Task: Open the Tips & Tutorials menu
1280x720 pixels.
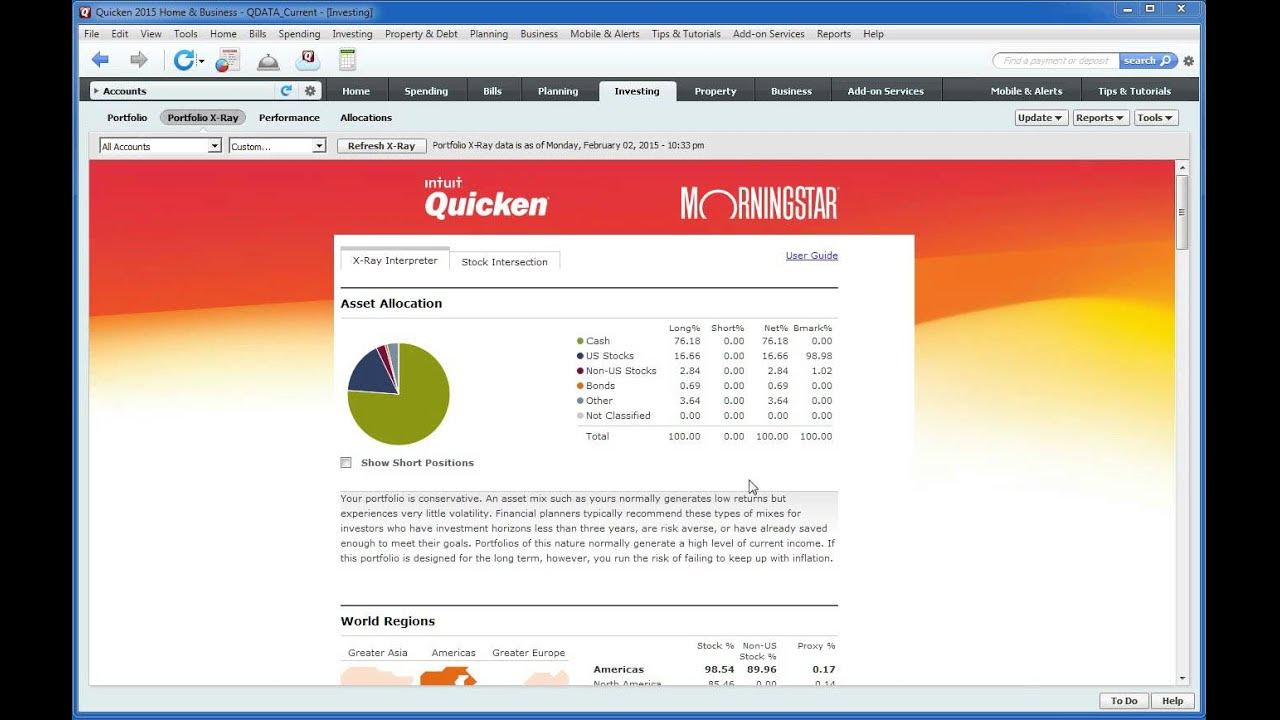Action: coord(686,34)
